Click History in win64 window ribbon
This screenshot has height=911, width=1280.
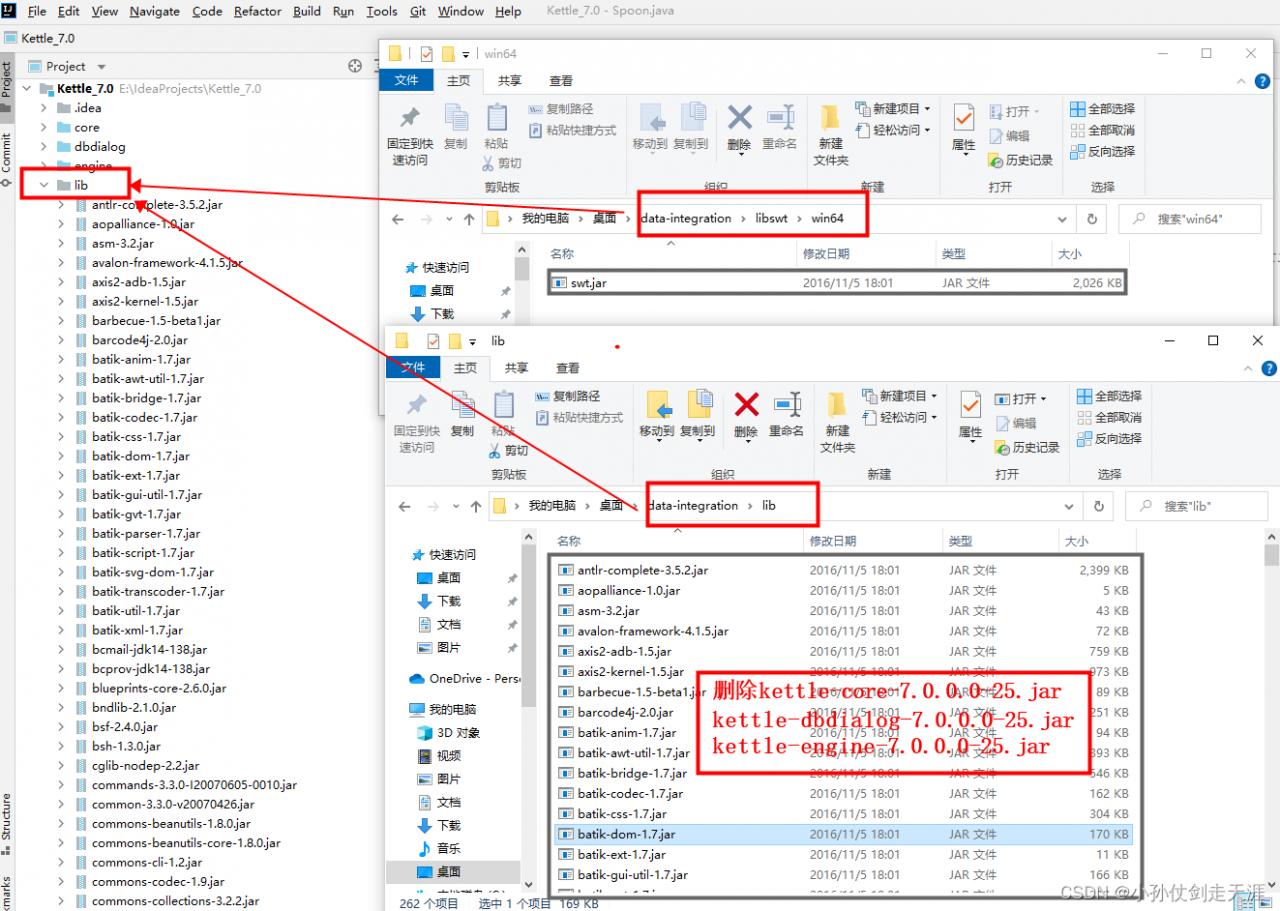click(x=1020, y=160)
